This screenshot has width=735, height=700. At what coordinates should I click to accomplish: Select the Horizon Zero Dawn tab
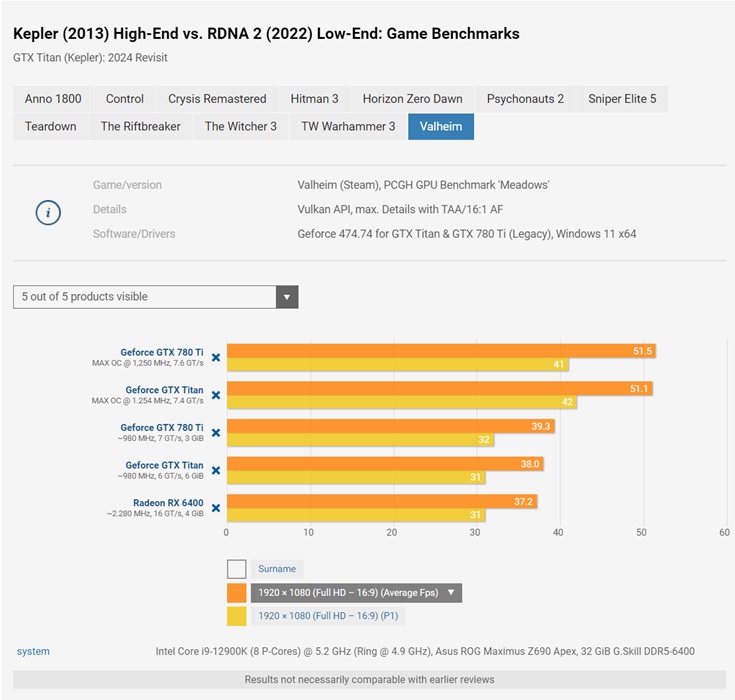[x=412, y=99]
